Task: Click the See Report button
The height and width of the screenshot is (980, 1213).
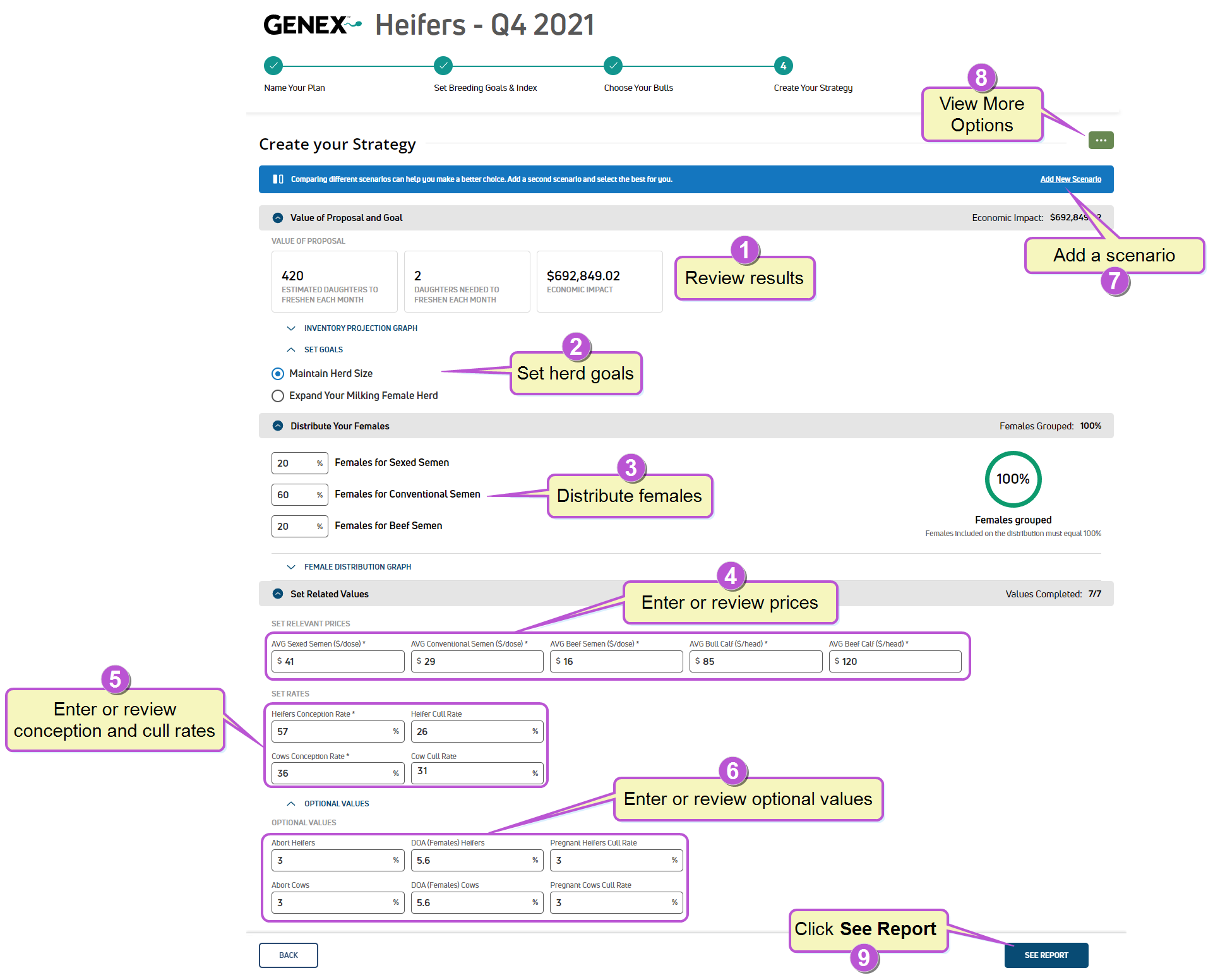Action: click(x=1046, y=955)
